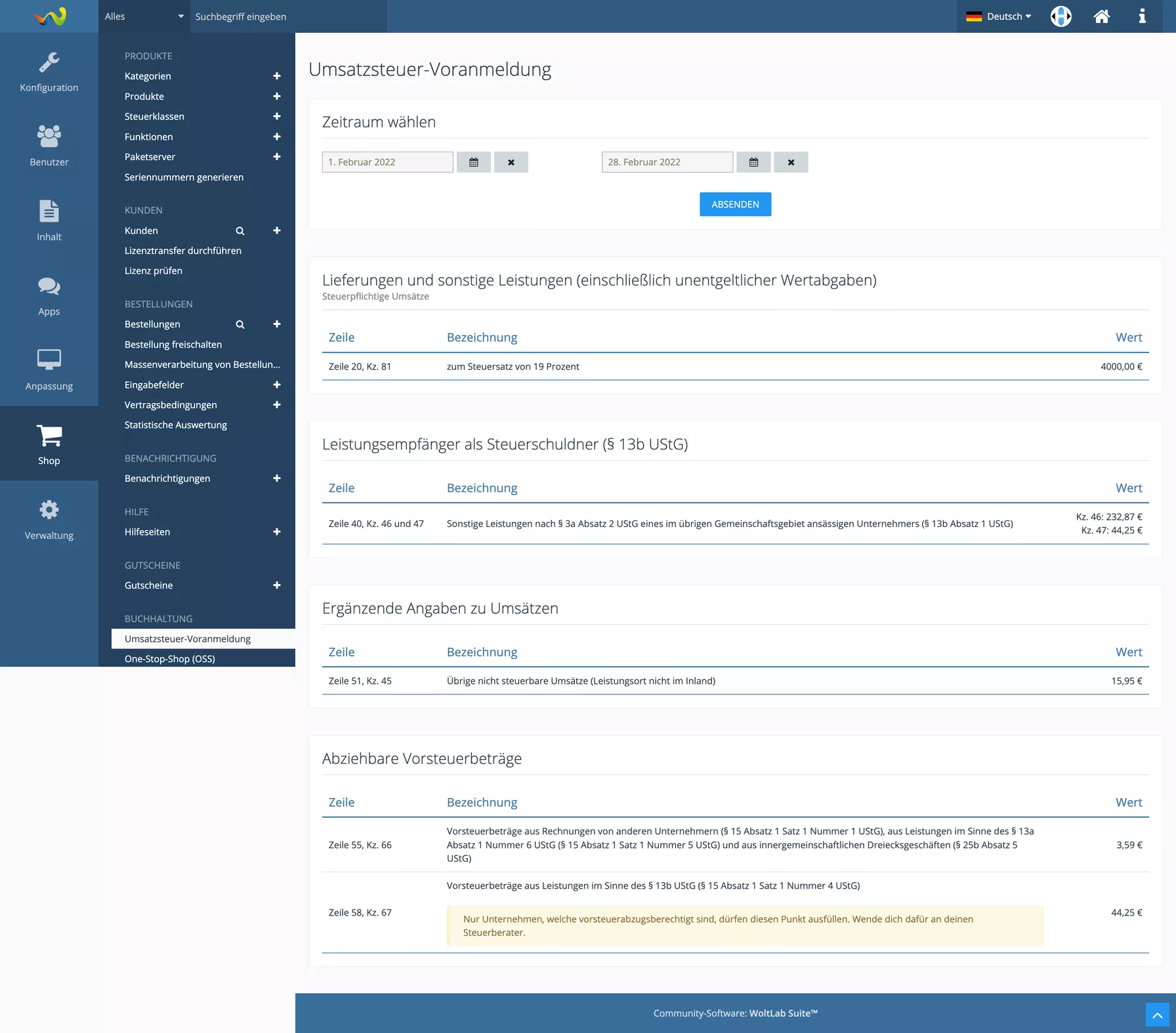Open the Deutsch language dropdown
Screen dimensions: 1176x1033
pyautogui.click(x=999, y=16)
